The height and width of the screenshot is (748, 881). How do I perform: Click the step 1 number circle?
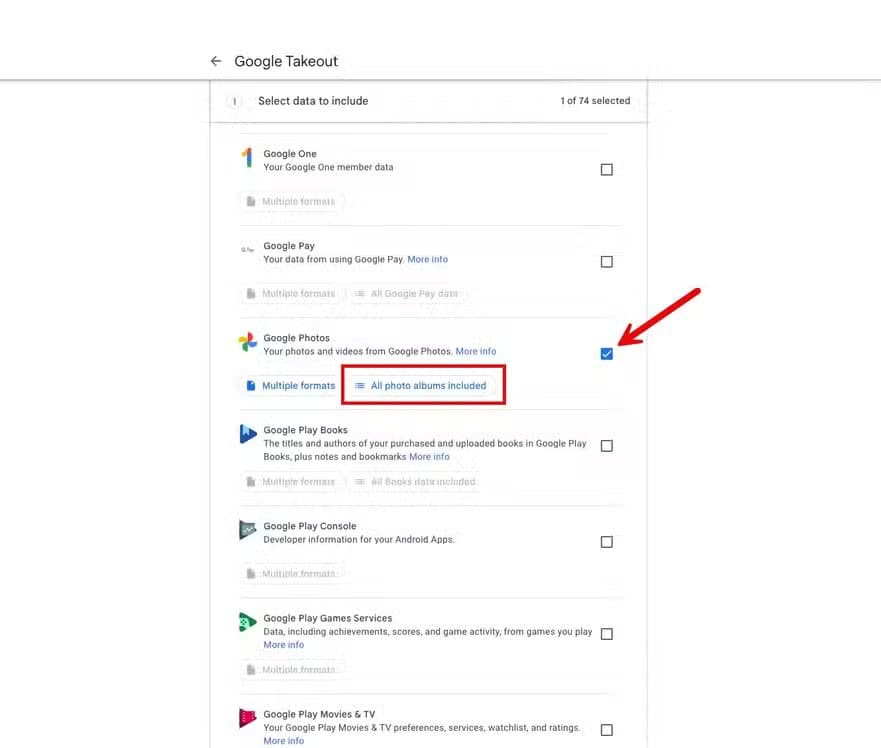(x=234, y=102)
